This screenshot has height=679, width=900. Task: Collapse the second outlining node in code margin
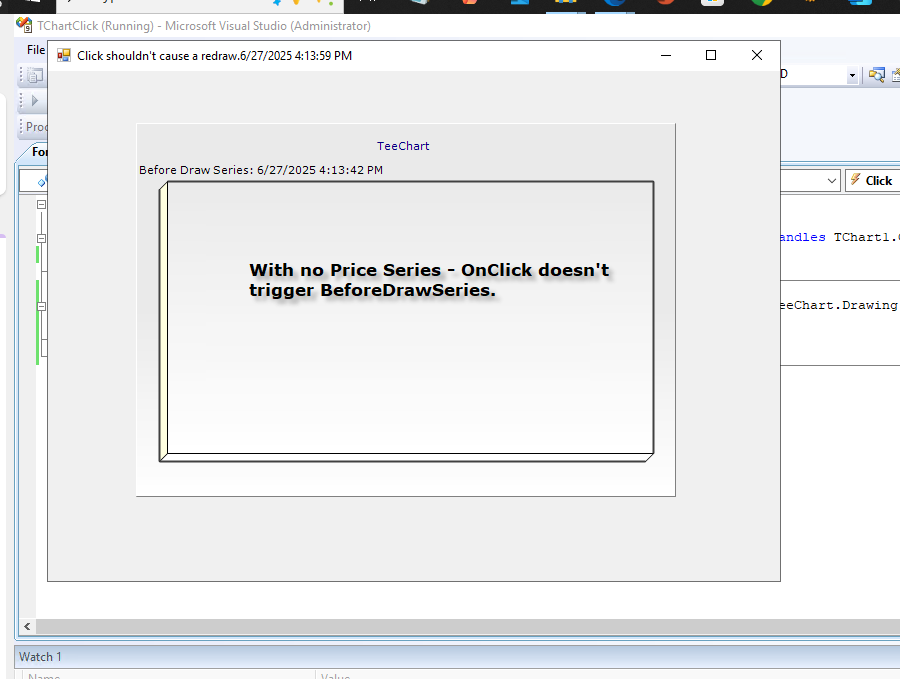[41, 238]
